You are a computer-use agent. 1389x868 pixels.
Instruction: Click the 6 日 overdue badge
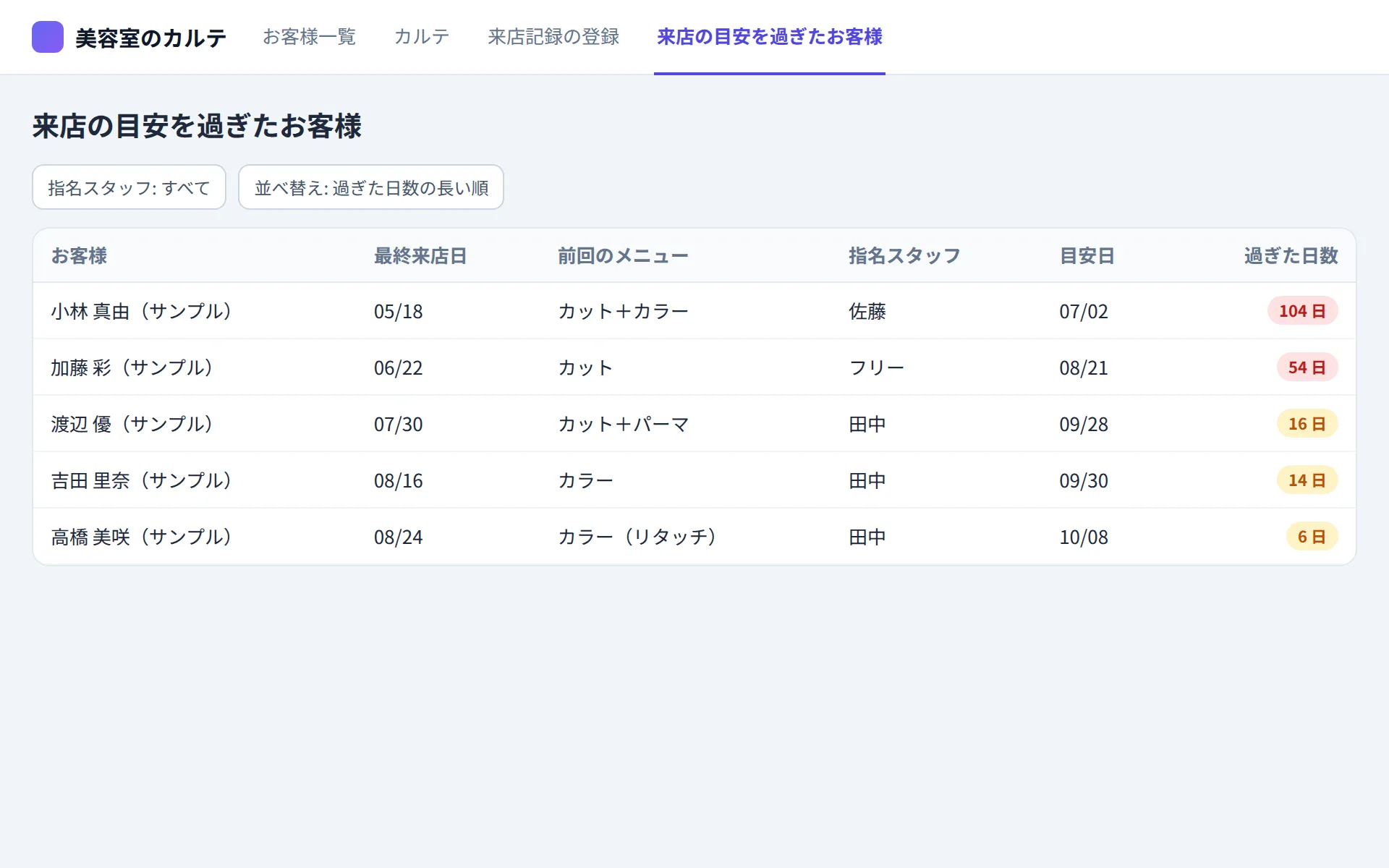point(1312,537)
